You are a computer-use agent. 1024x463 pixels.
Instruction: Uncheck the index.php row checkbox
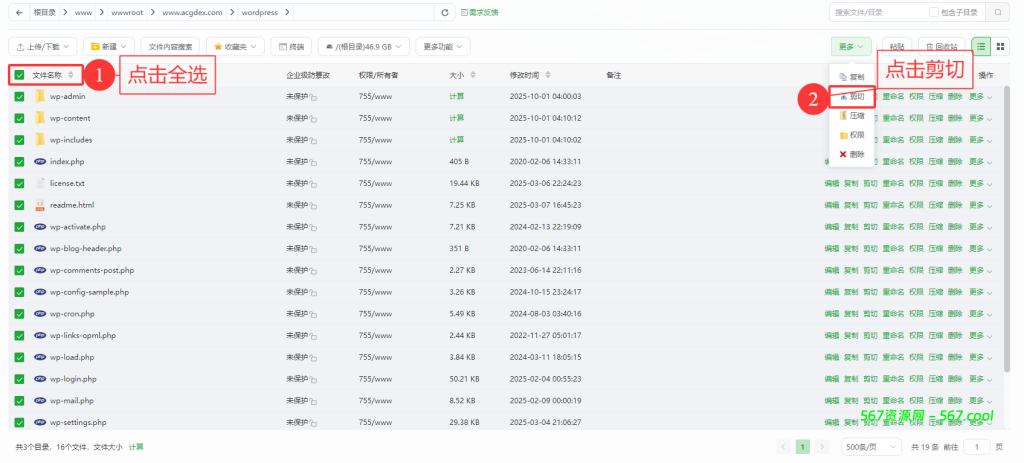[x=19, y=161]
